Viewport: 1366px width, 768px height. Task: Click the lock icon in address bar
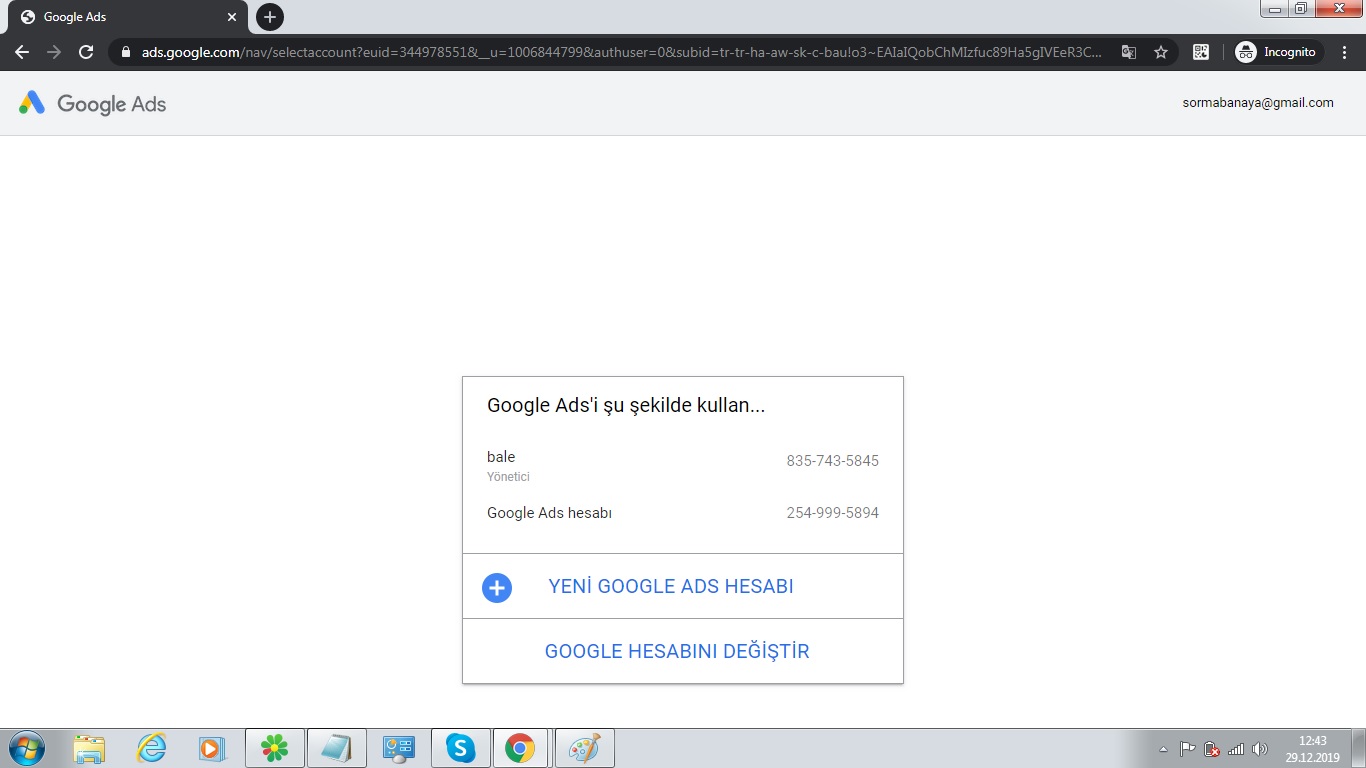point(126,52)
